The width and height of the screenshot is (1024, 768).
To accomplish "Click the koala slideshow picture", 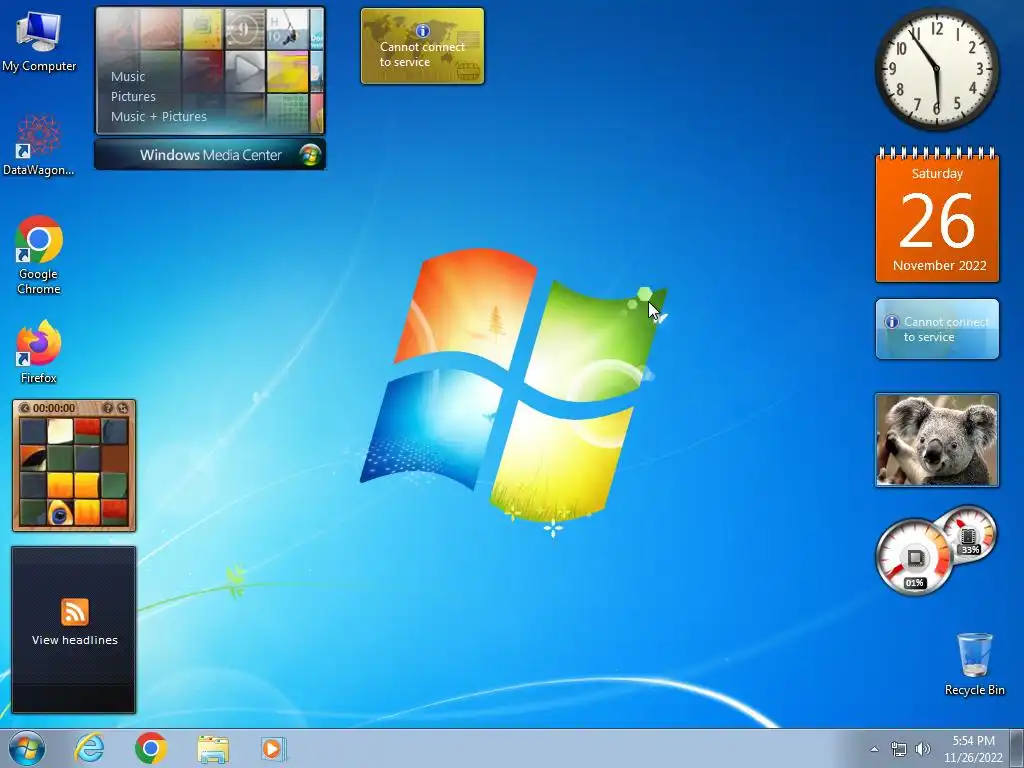I will pyautogui.click(x=936, y=440).
